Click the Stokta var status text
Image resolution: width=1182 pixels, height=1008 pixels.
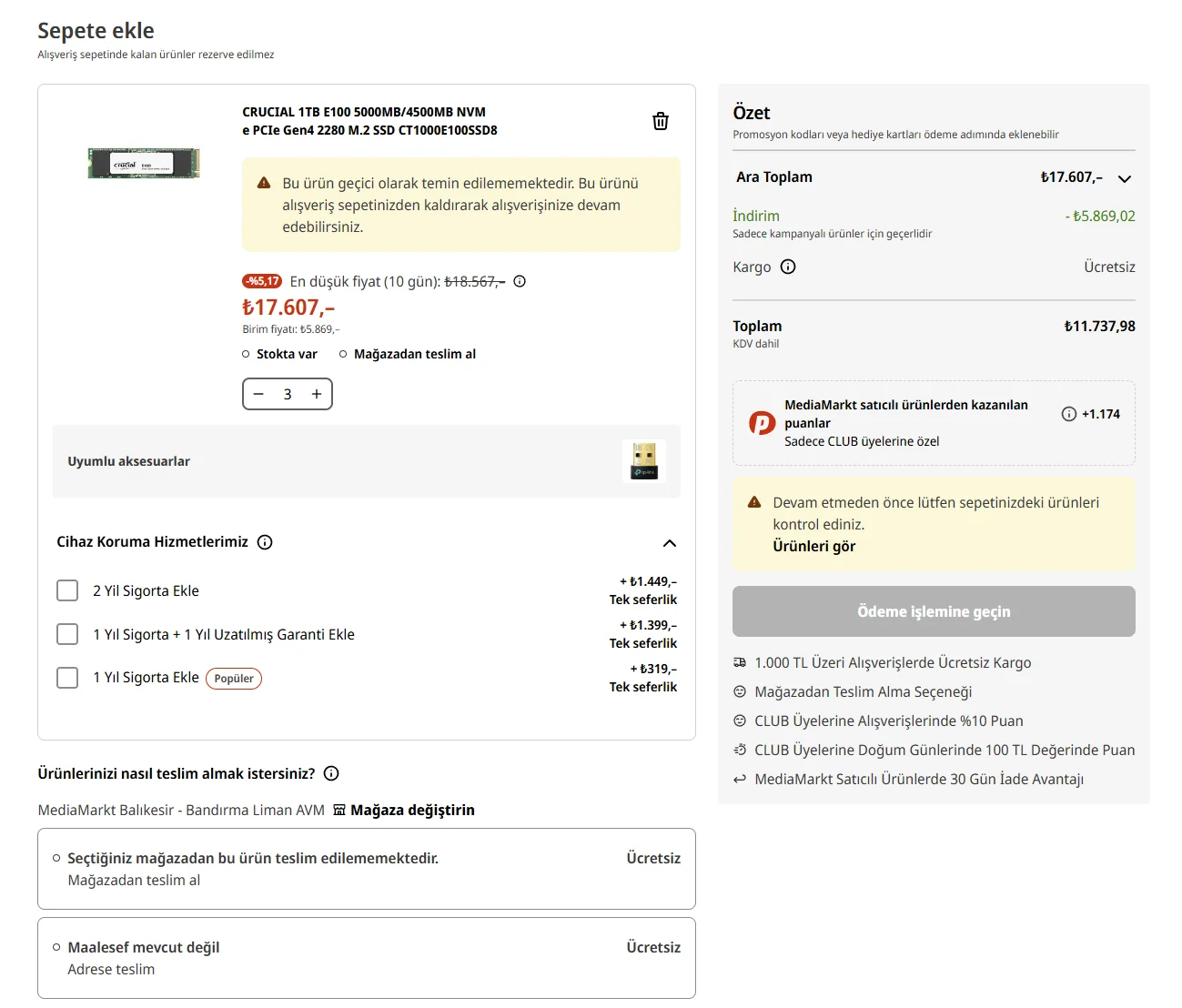point(287,354)
